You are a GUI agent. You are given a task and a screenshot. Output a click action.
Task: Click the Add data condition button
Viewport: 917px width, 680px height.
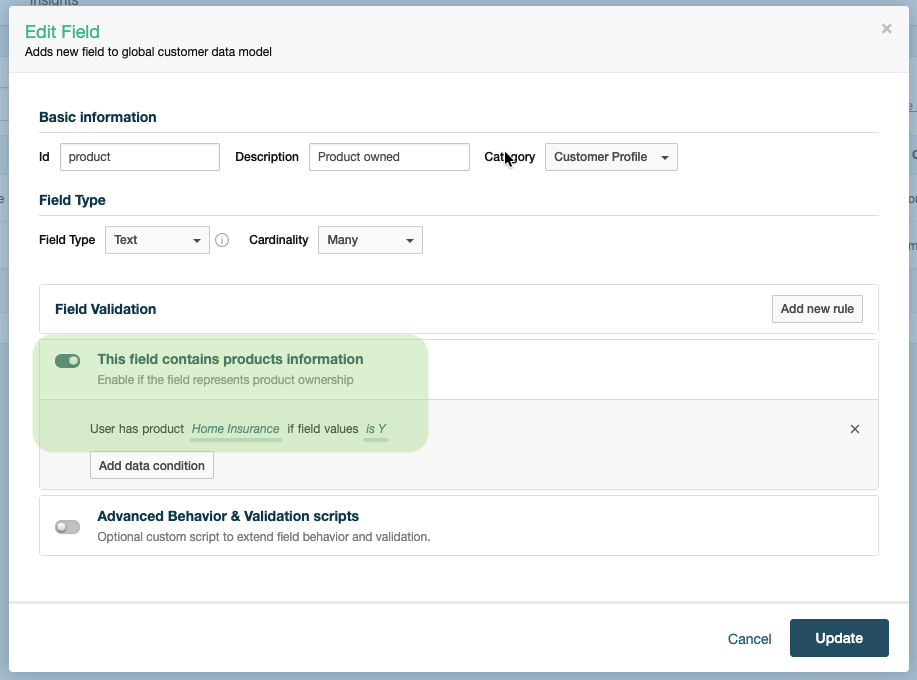151,465
